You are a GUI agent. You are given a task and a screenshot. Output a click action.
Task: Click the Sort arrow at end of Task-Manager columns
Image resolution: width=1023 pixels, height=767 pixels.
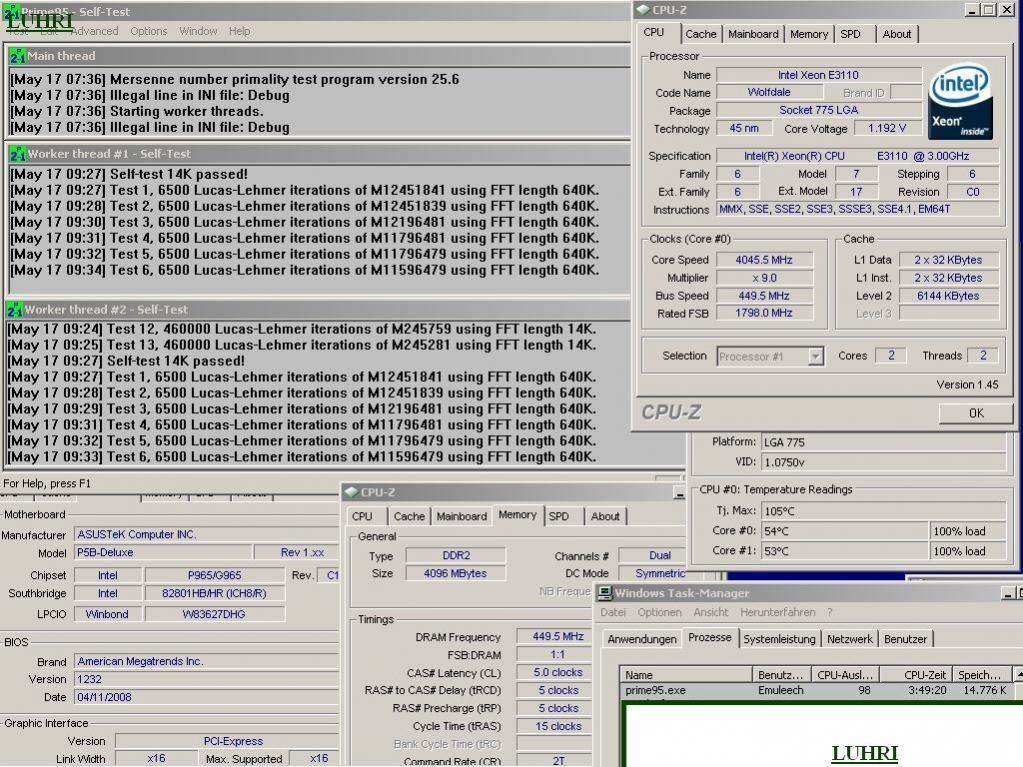[x=1017, y=674]
